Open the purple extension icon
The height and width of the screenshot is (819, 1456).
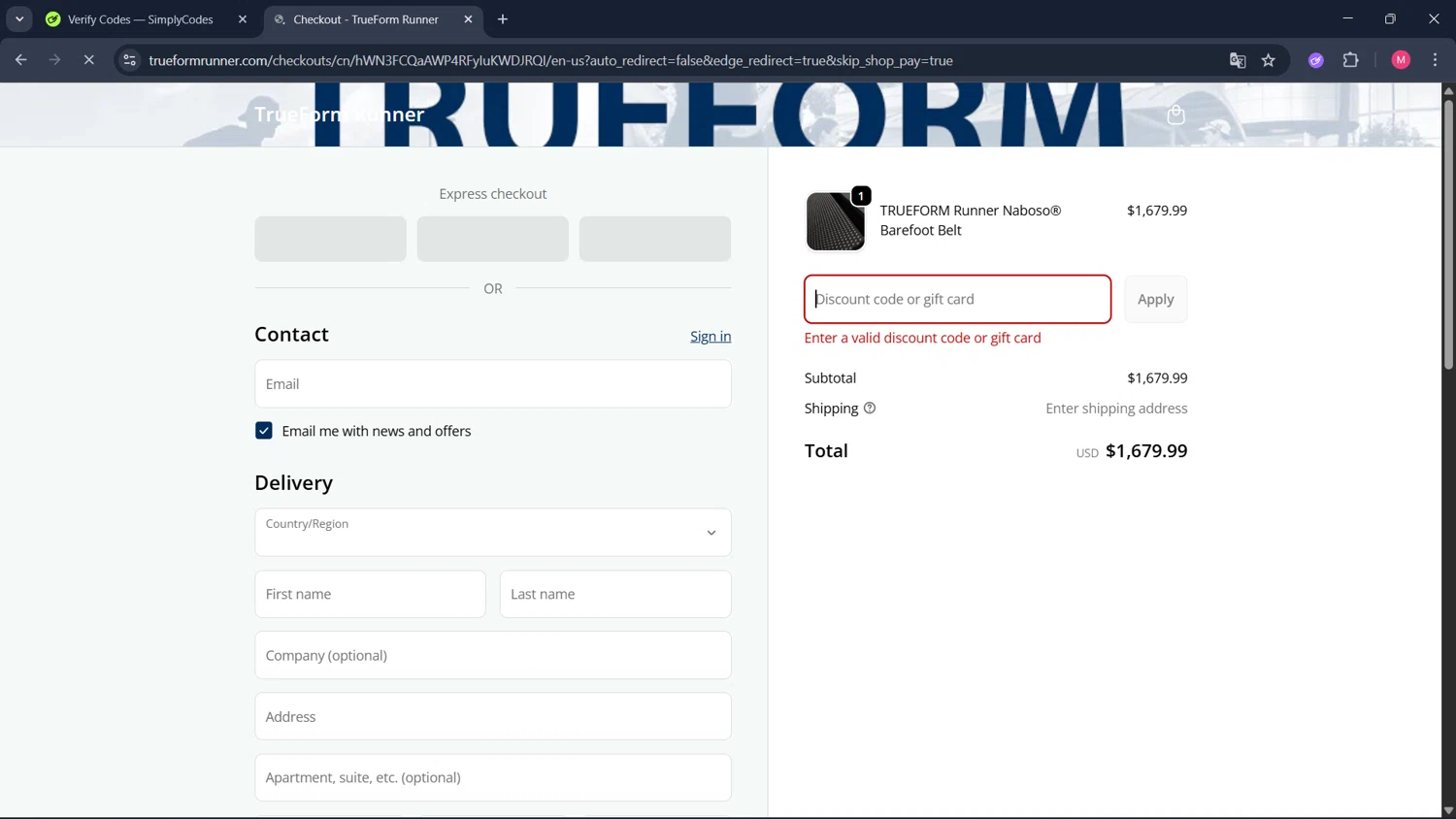point(1316,60)
